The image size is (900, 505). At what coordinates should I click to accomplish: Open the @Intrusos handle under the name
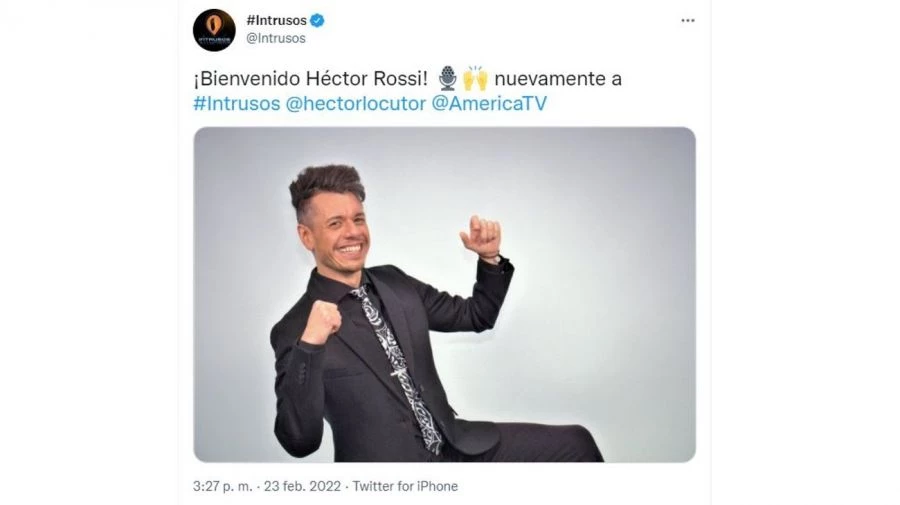[276, 38]
